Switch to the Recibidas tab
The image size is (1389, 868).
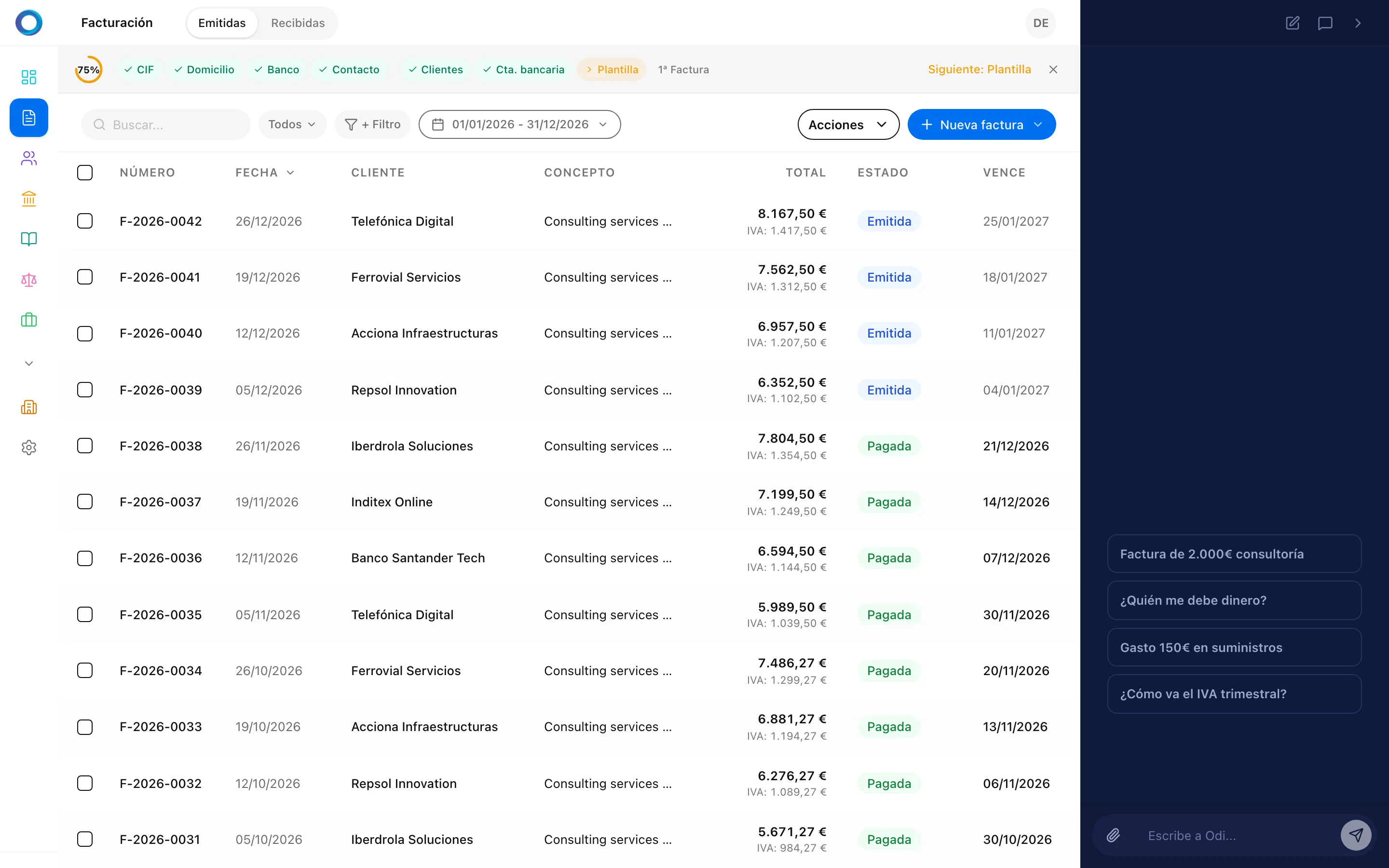click(x=297, y=23)
